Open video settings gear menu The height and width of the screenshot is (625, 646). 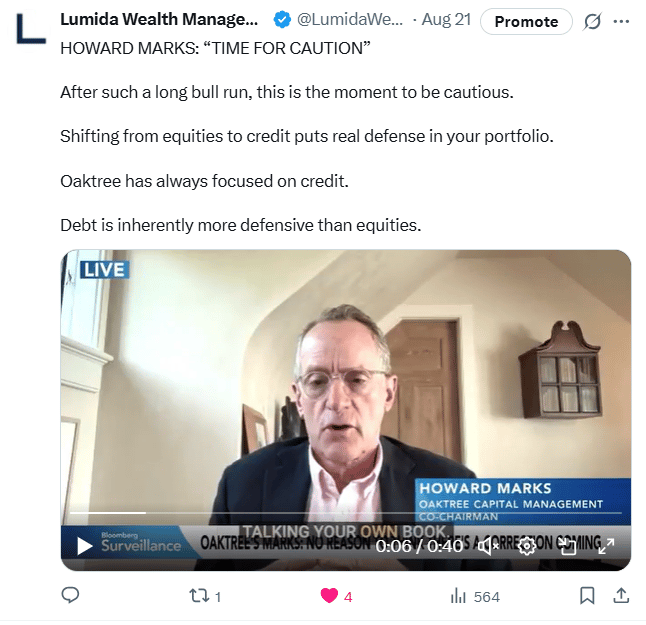[527, 546]
